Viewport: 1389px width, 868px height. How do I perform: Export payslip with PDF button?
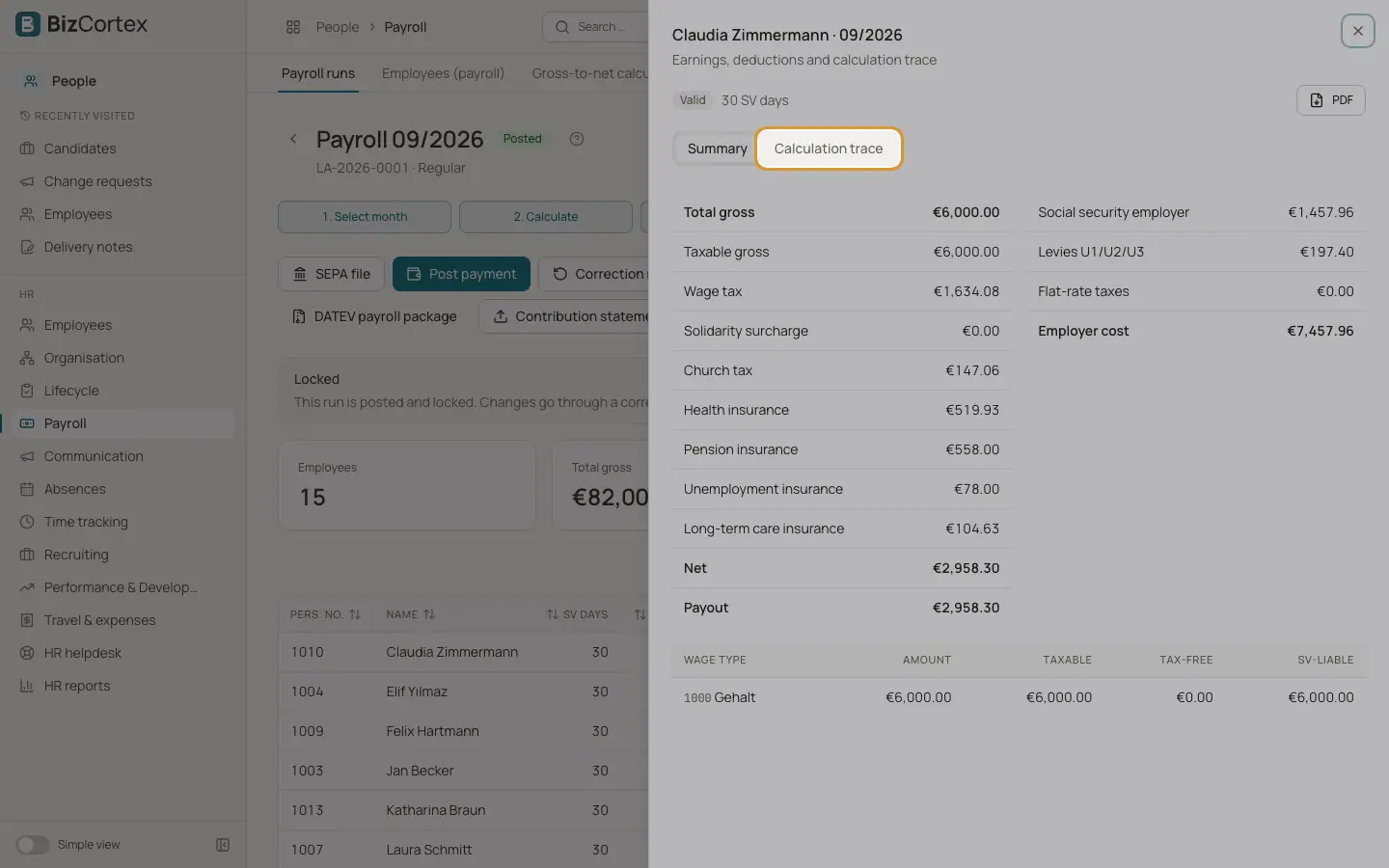point(1330,100)
